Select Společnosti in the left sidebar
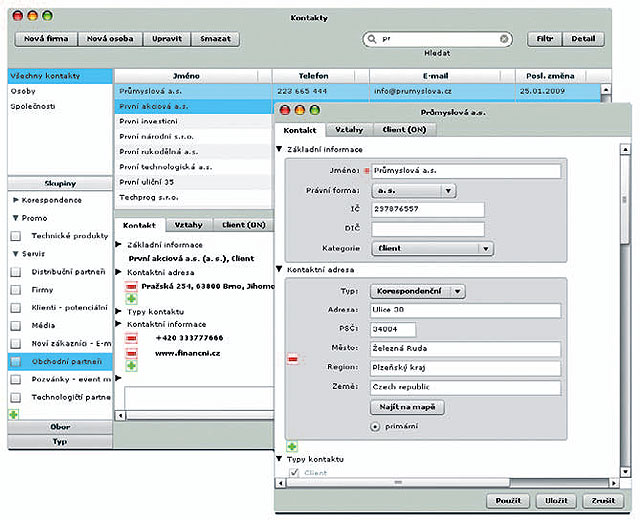 click(x=60, y=107)
